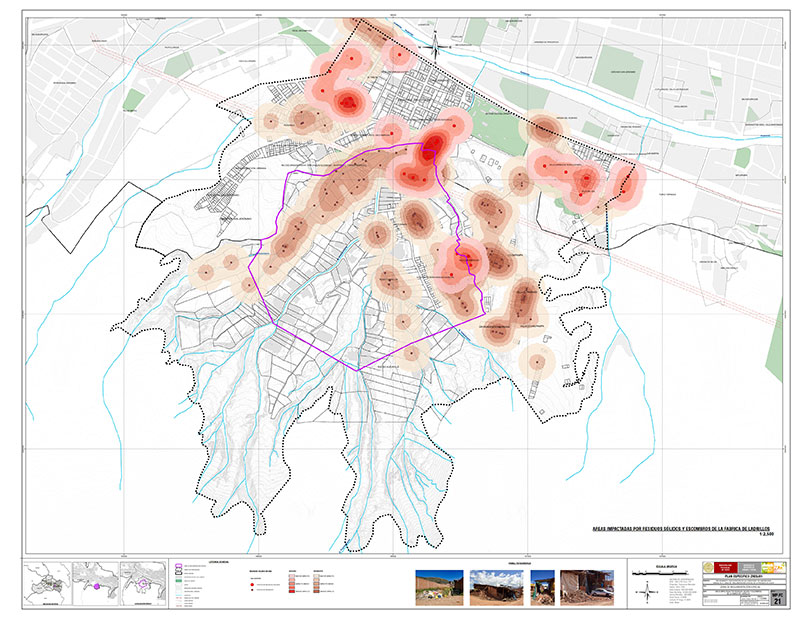This screenshot has height=620, width=800.
Task: Click the darkest red swatch in the legend
Action: pos(292,591)
